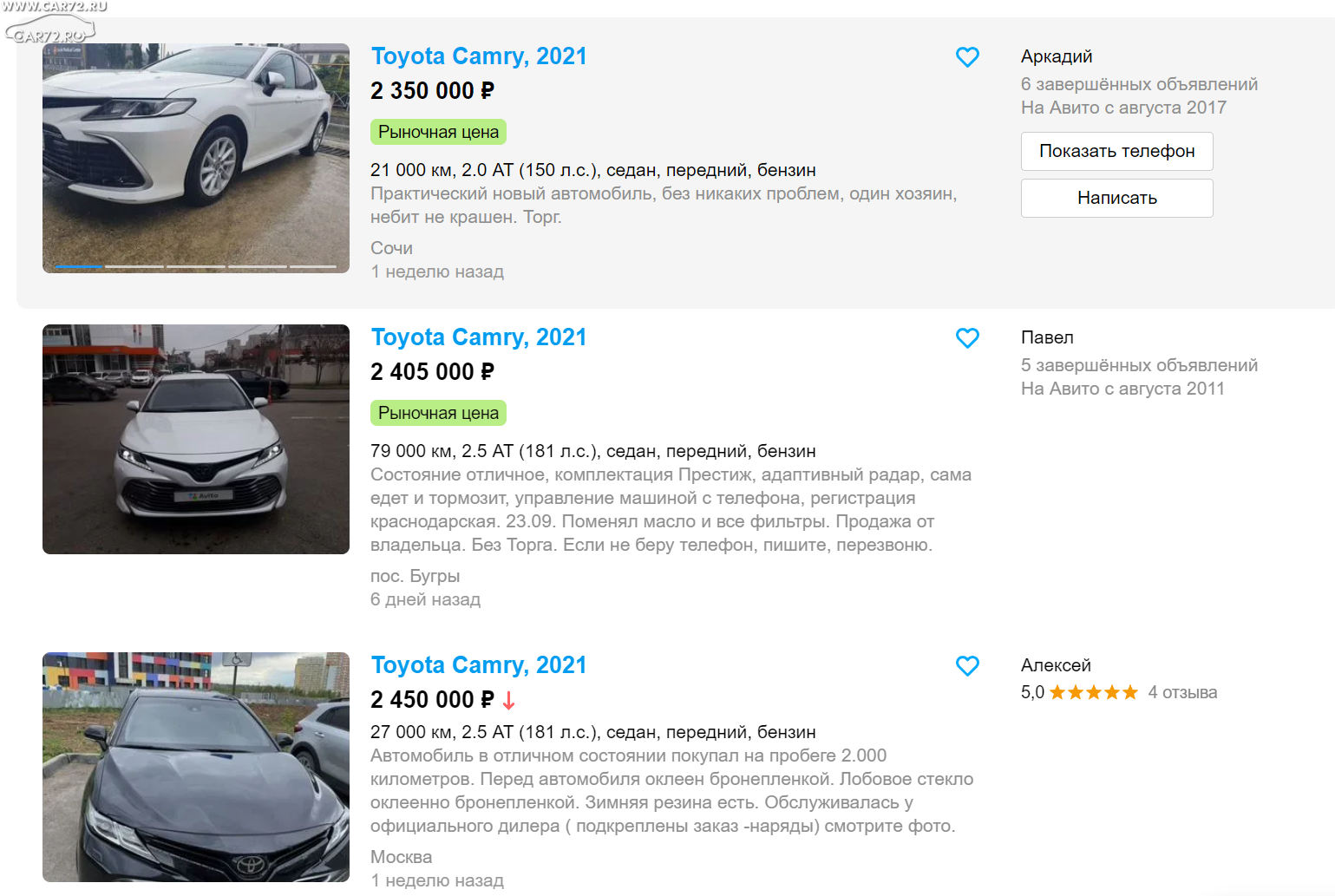
Task: Click the five-star rating of Алексей
Action: (x=1093, y=692)
